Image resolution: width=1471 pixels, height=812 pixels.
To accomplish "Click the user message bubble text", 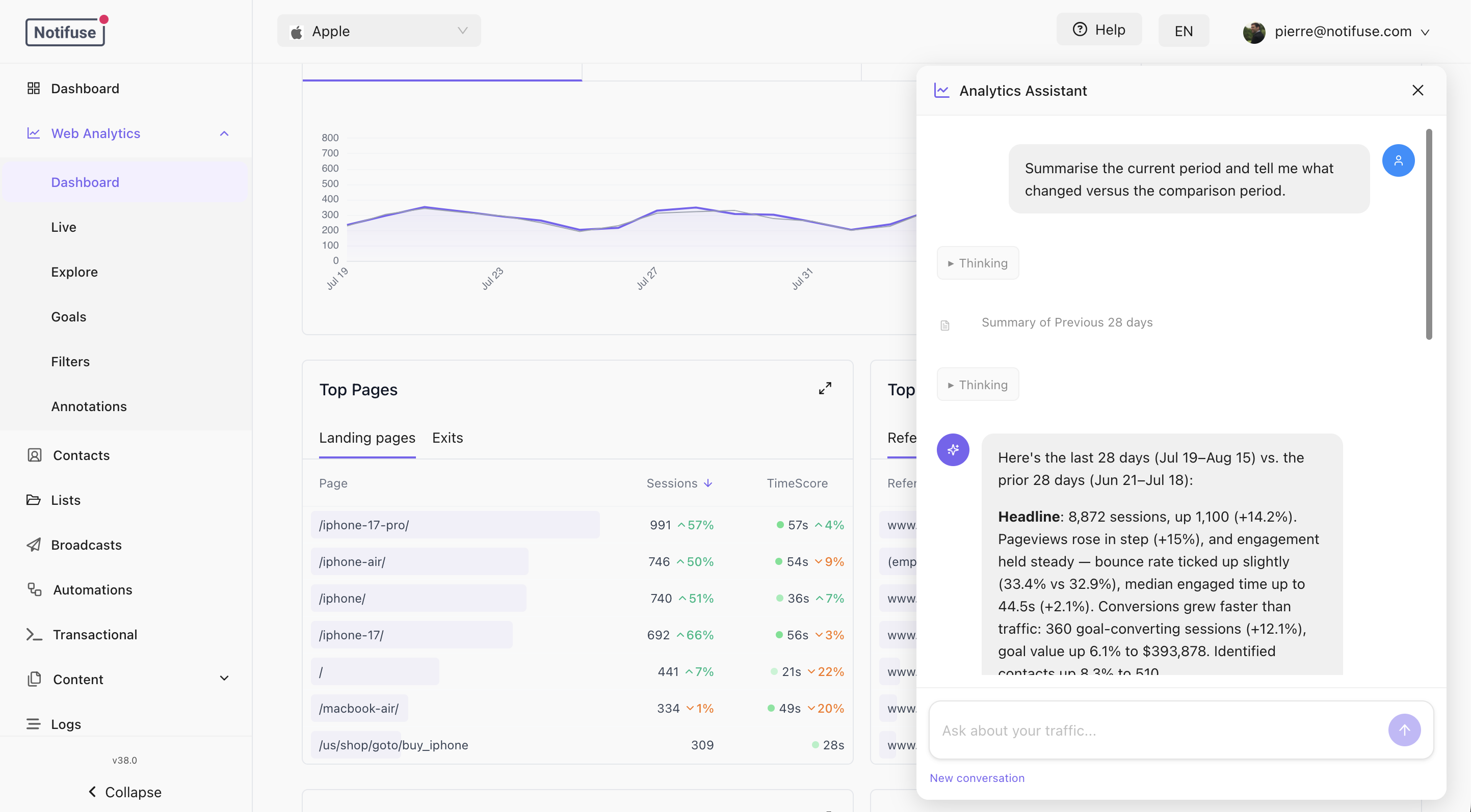I will (1178, 179).
